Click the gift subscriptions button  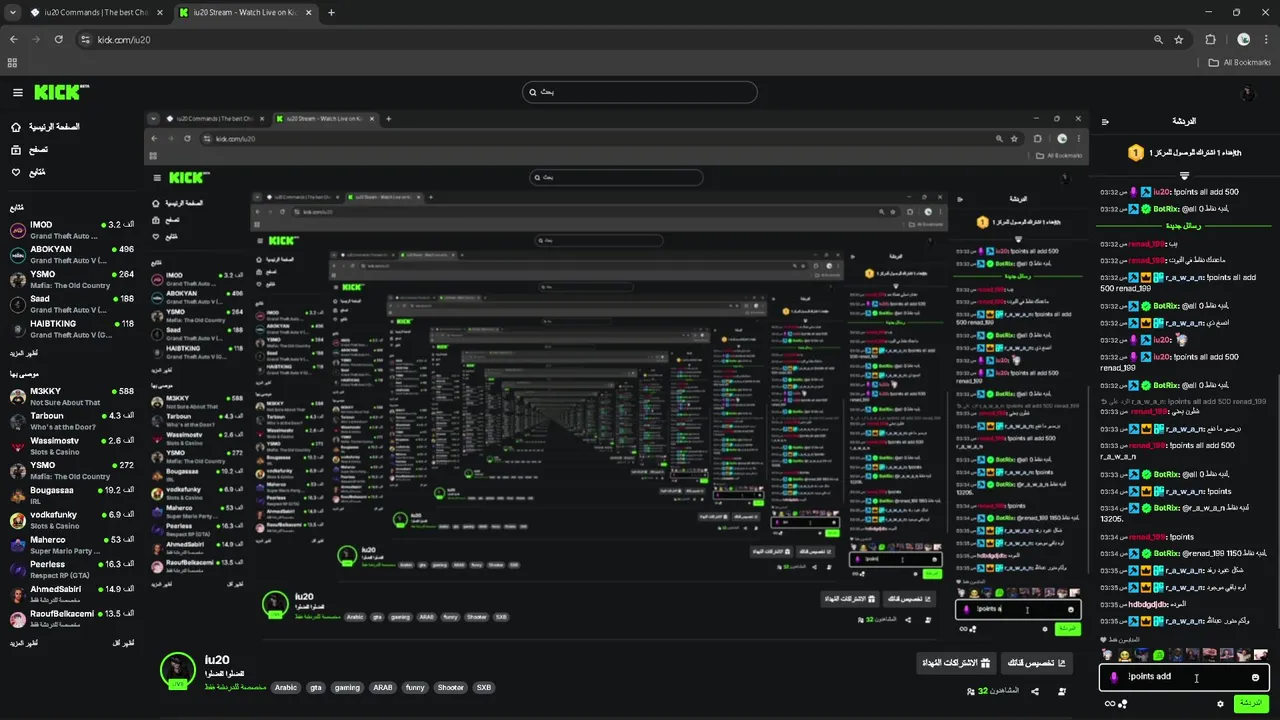954,663
